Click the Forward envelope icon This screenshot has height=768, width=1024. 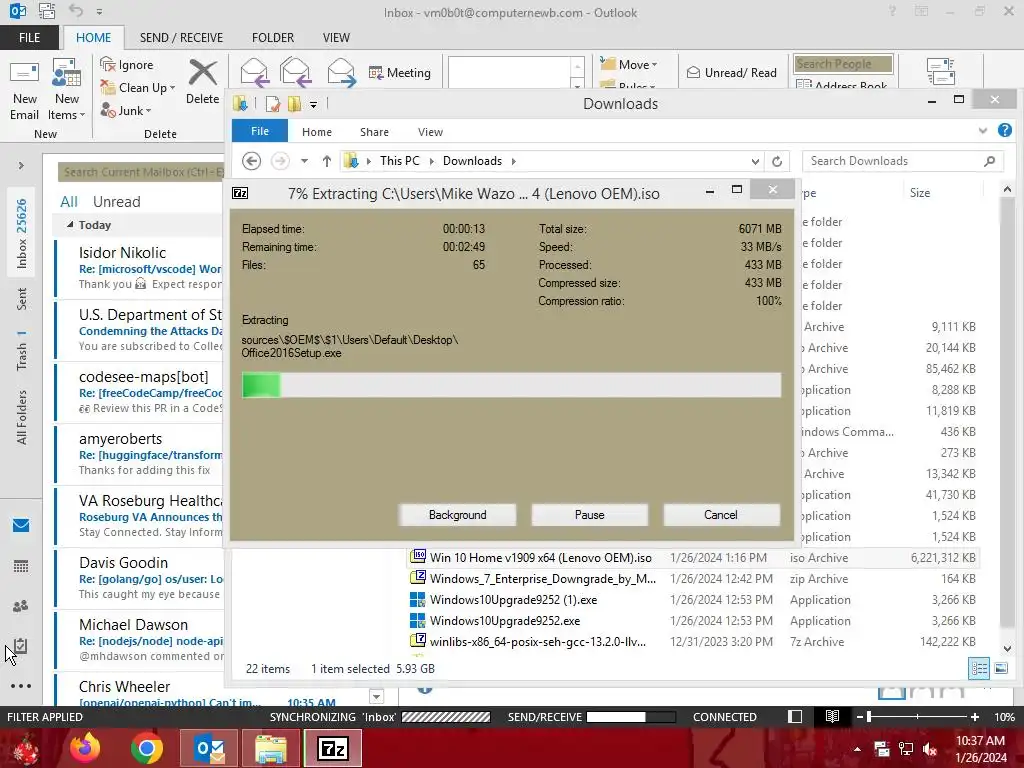coord(341,72)
